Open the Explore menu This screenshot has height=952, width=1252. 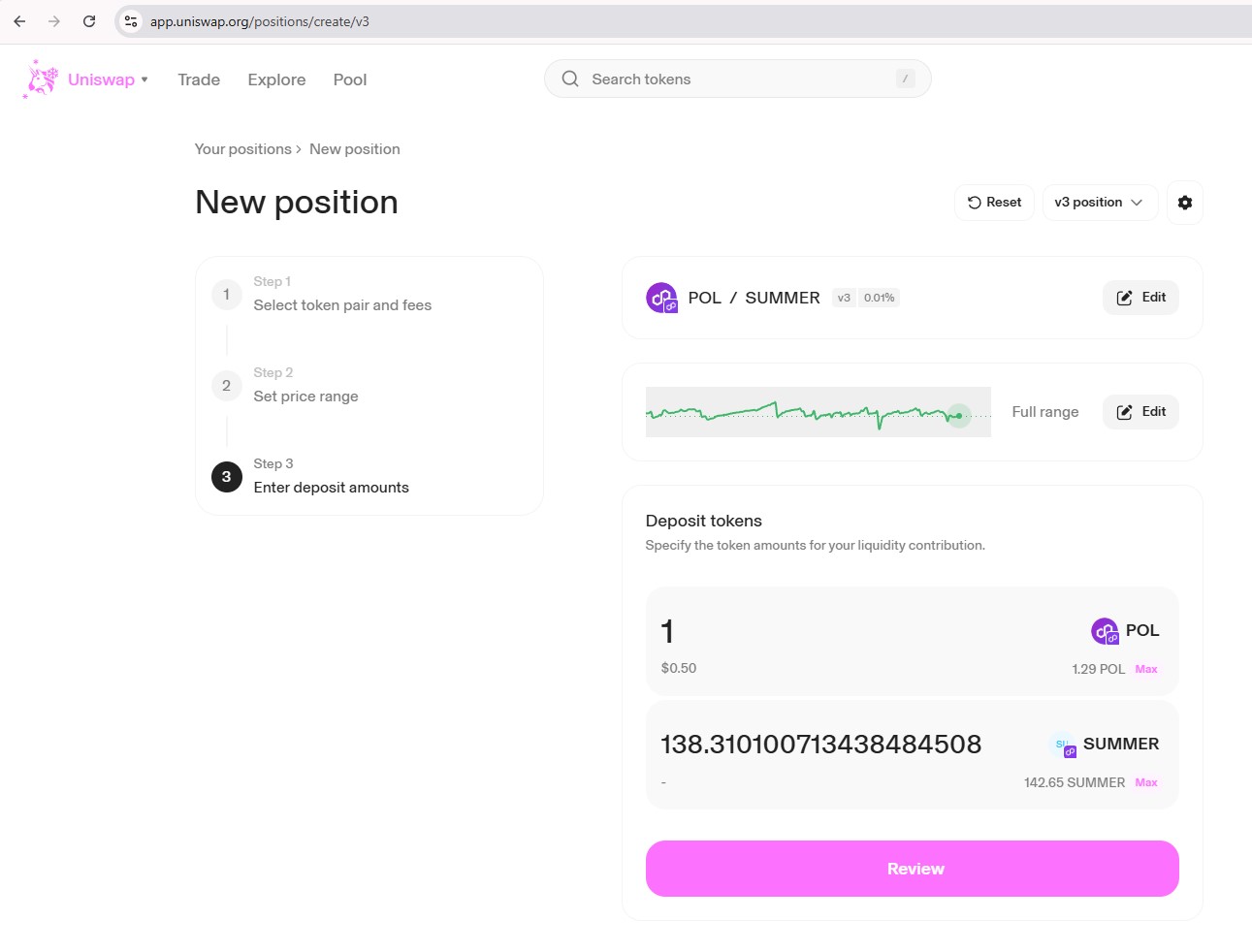pyautogui.click(x=276, y=79)
